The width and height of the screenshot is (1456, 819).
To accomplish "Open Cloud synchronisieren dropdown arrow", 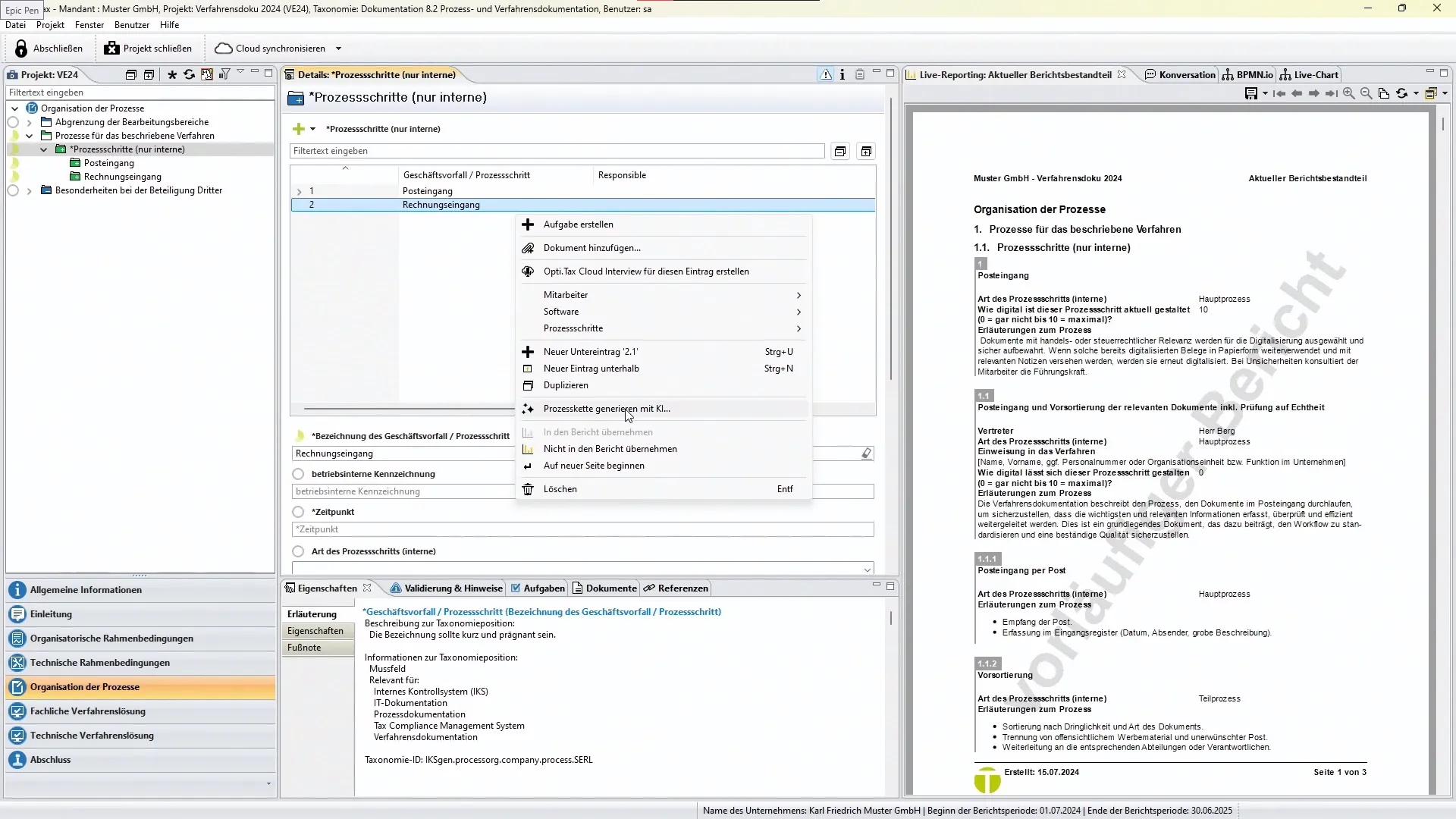I will 338,49.
